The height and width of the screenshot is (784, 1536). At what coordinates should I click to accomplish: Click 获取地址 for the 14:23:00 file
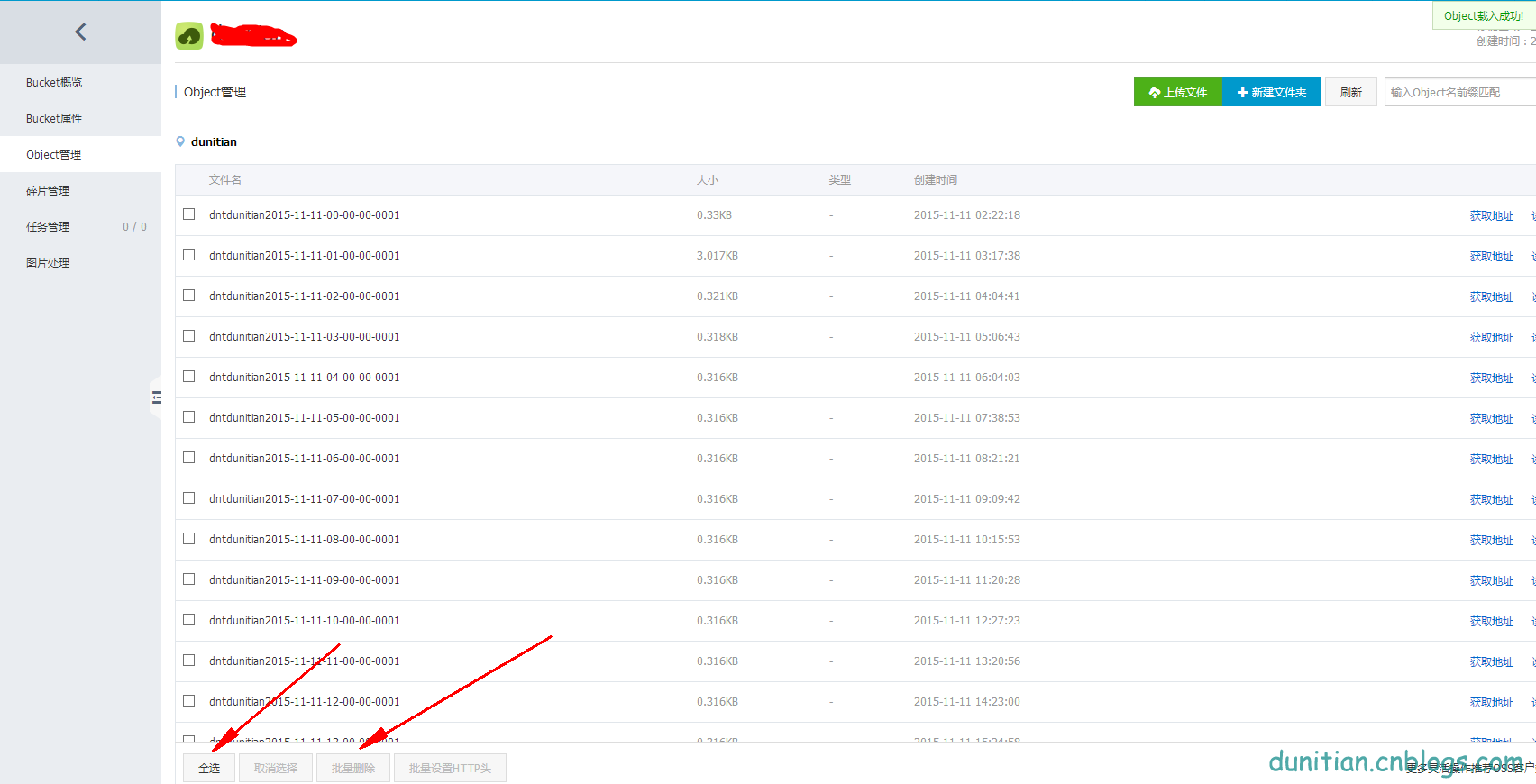coord(1492,703)
